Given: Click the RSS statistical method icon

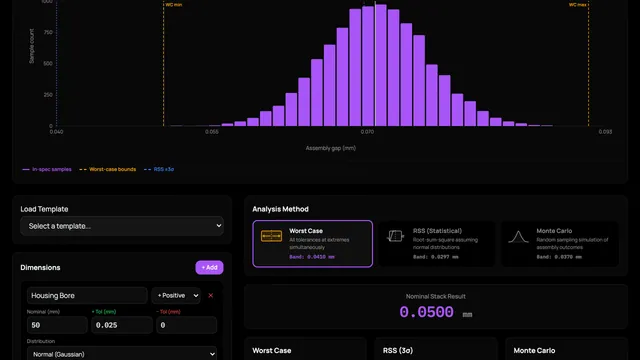Looking at the screenshot, I should pyautogui.click(x=396, y=236).
